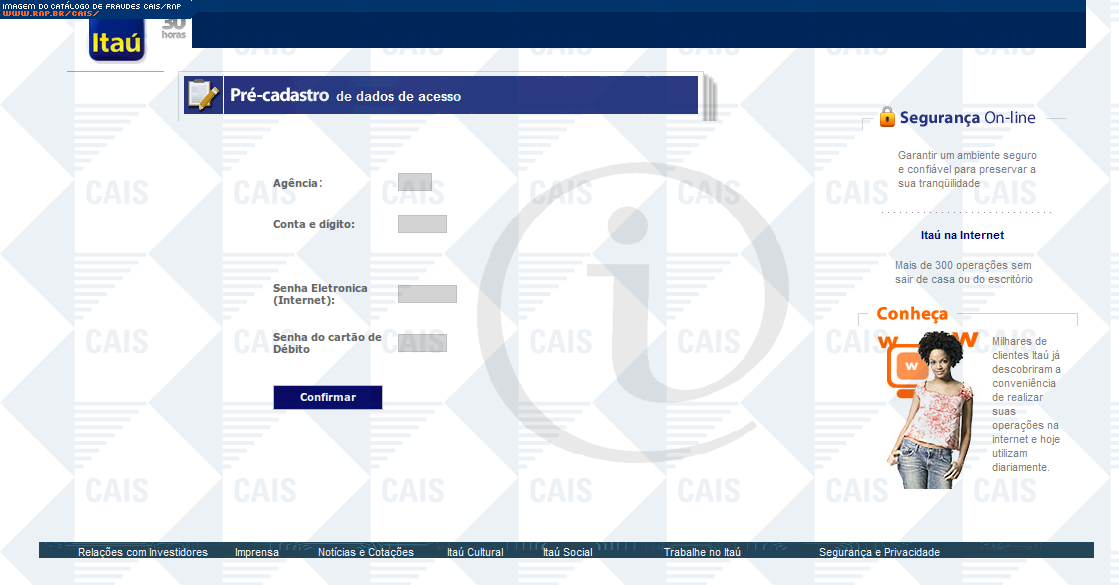Go to the Imprensa footer item
This screenshot has height=585, width=1119.
257,552
